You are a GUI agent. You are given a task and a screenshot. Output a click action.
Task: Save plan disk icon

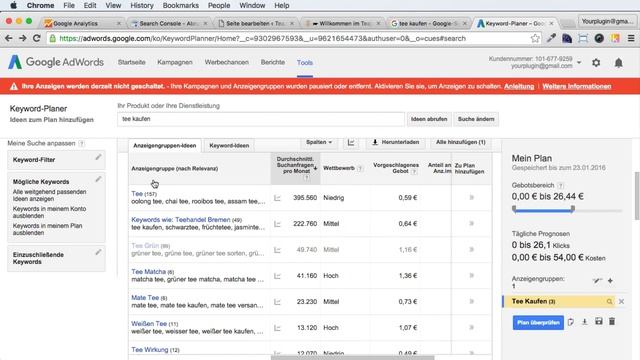pos(598,322)
